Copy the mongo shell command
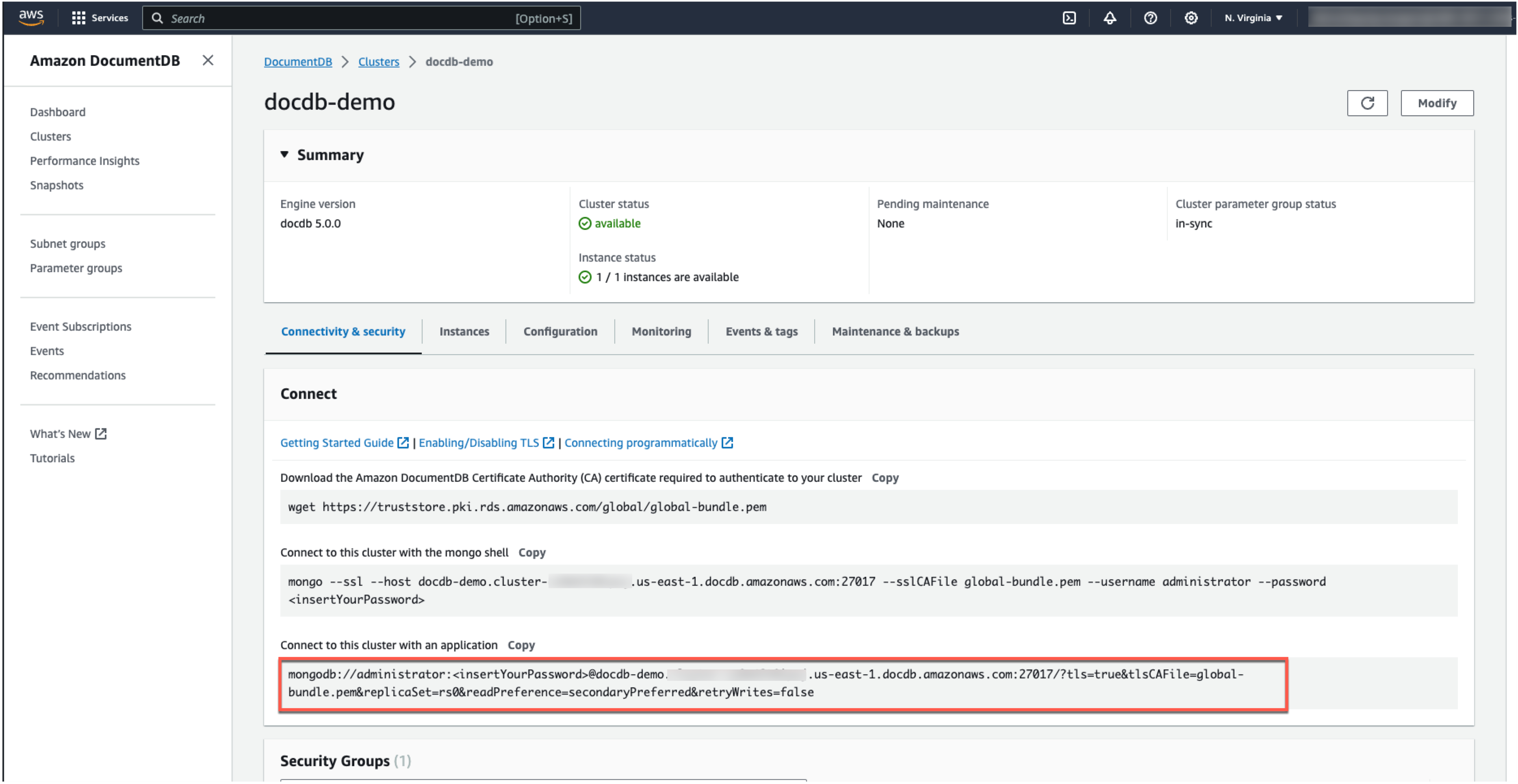 point(531,552)
